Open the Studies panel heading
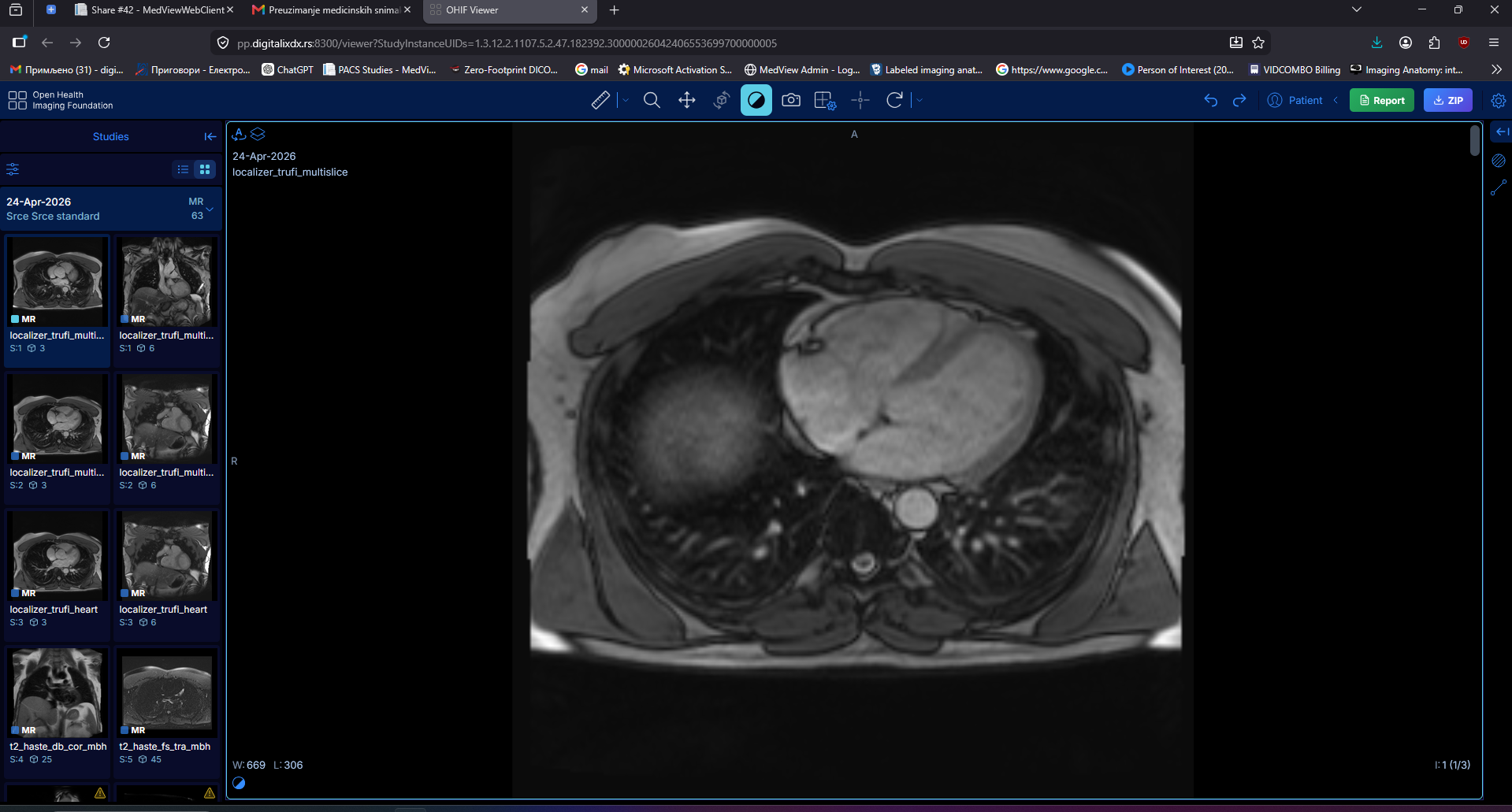 (x=110, y=136)
